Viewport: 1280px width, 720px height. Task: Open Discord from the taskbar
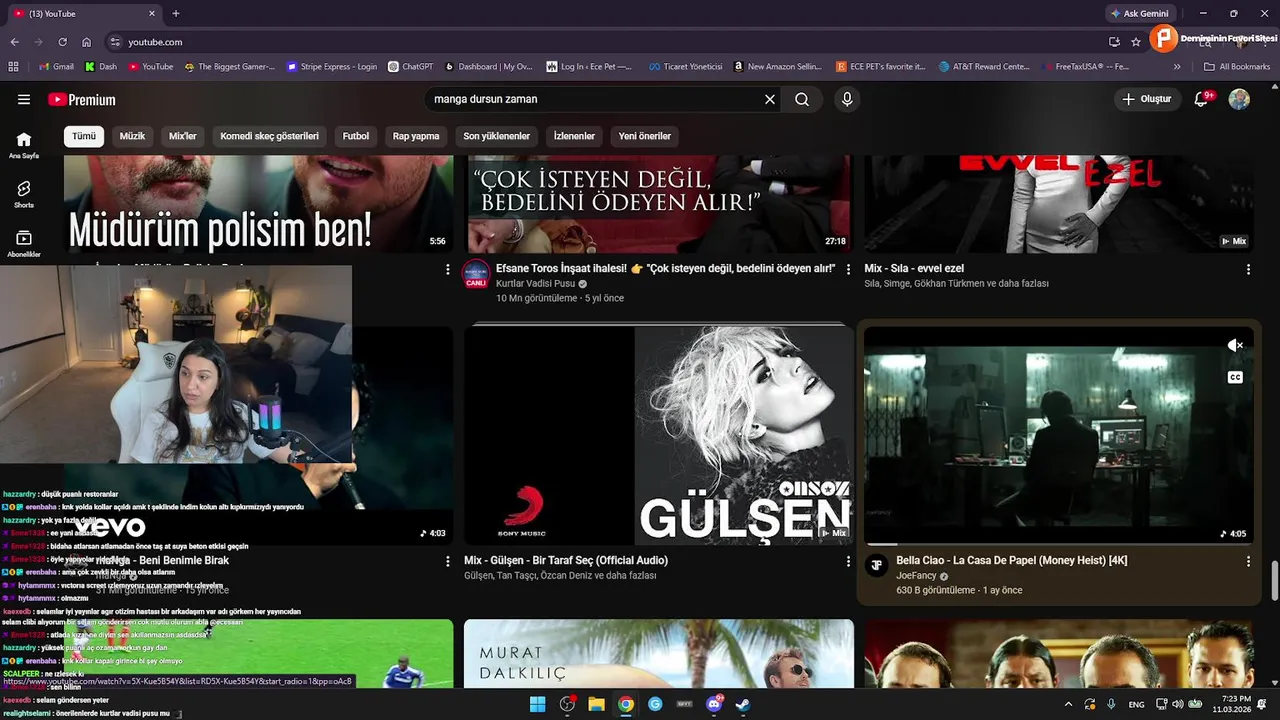click(x=714, y=704)
